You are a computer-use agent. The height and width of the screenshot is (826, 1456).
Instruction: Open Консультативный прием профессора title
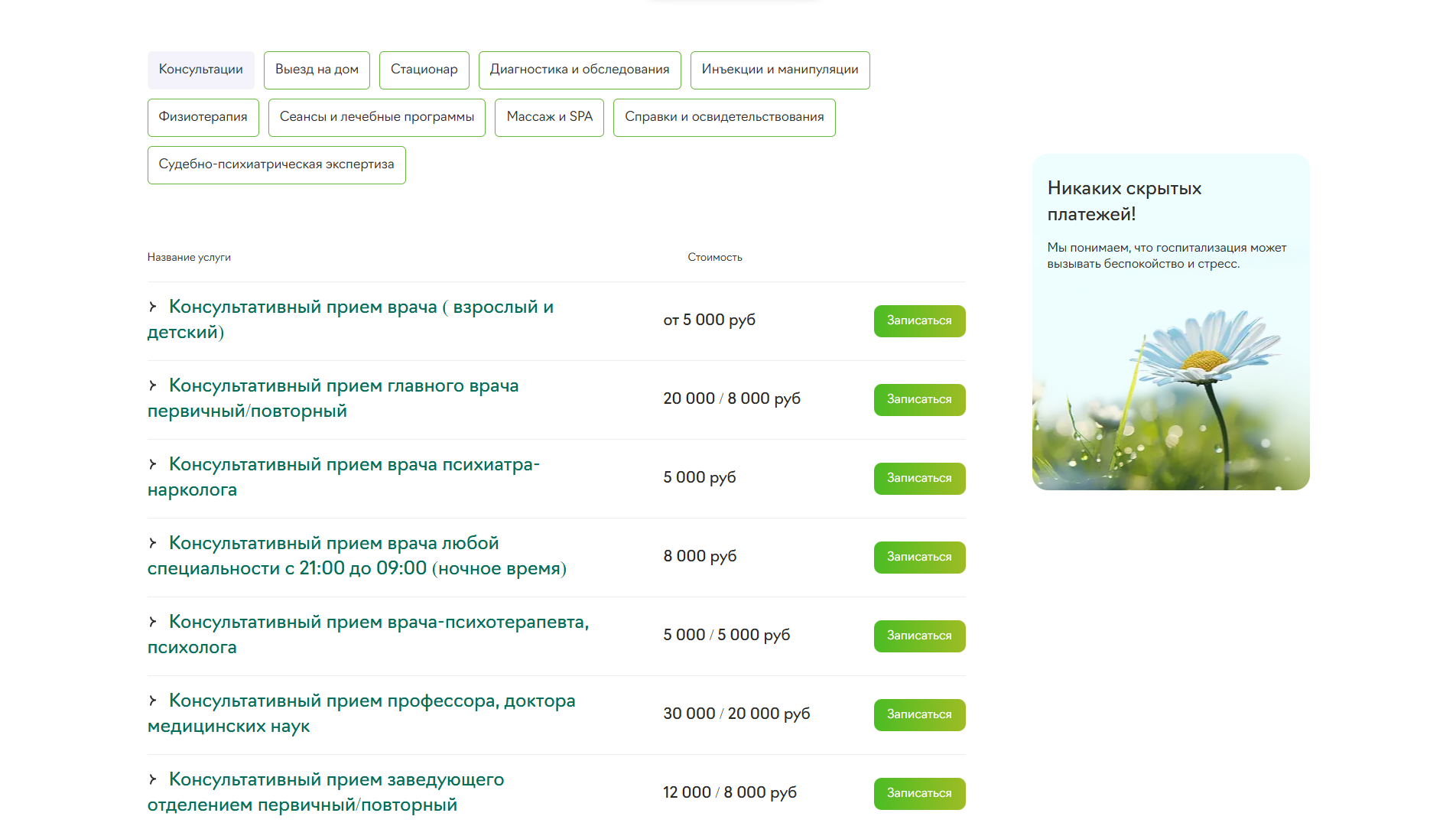pos(362,714)
